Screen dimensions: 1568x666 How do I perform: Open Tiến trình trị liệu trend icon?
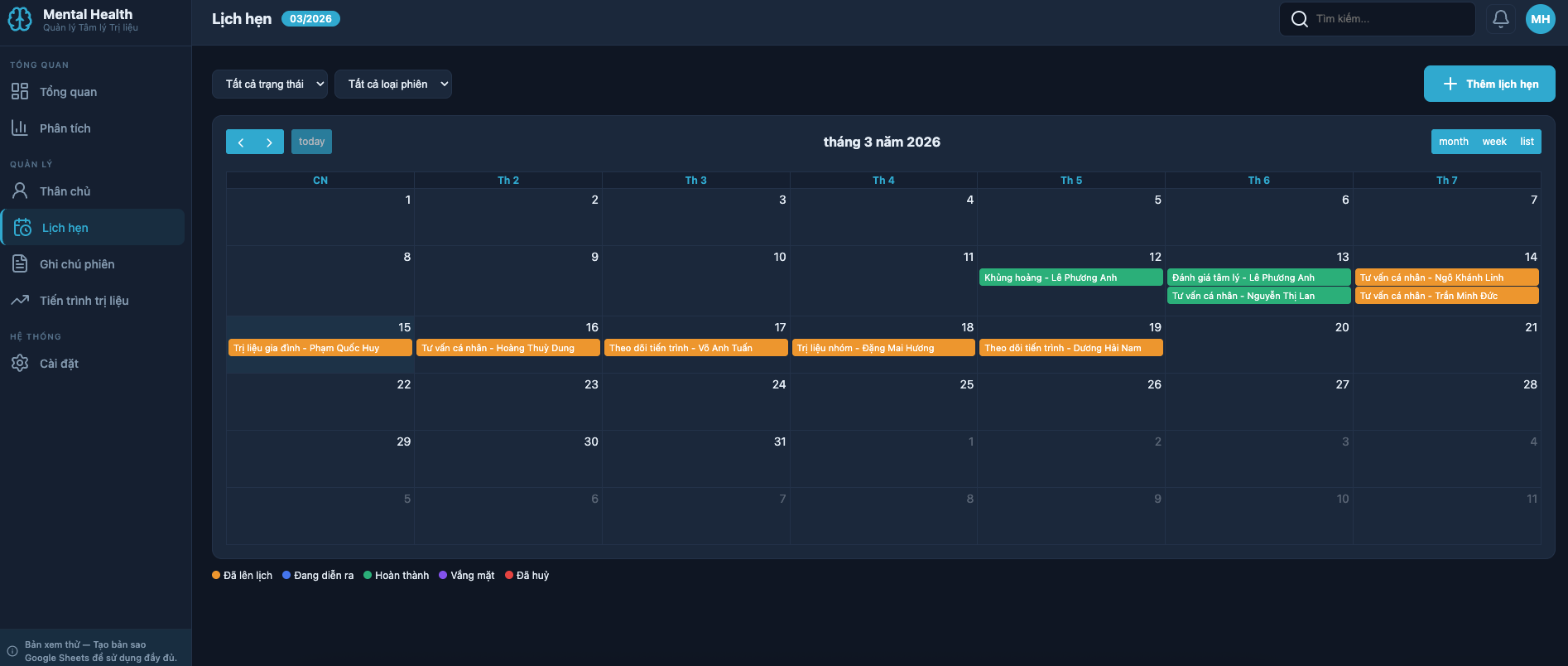click(x=20, y=300)
